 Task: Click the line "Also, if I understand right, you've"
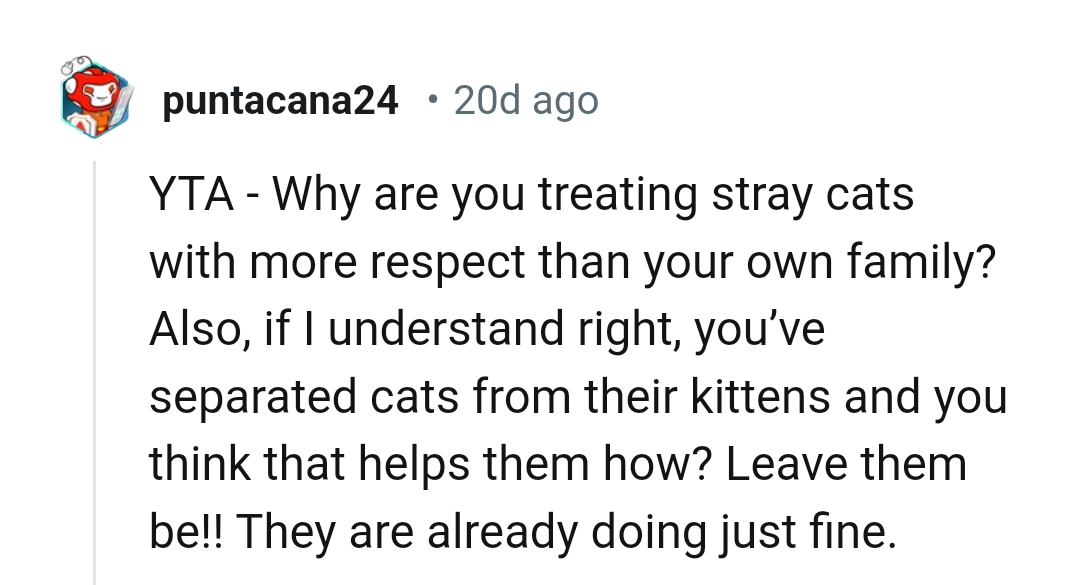pos(487,329)
